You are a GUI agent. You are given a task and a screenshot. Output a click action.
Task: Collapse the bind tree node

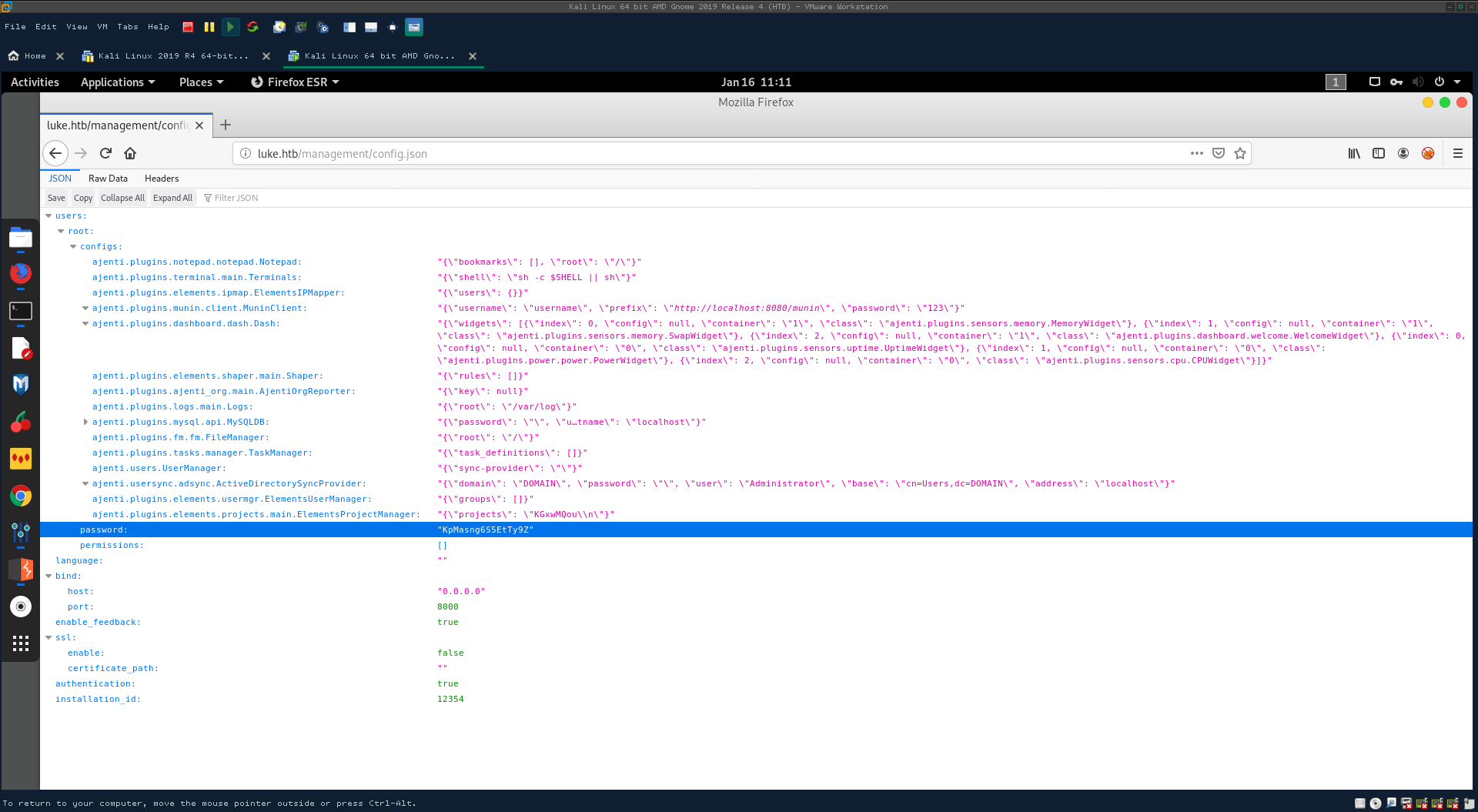48,576
